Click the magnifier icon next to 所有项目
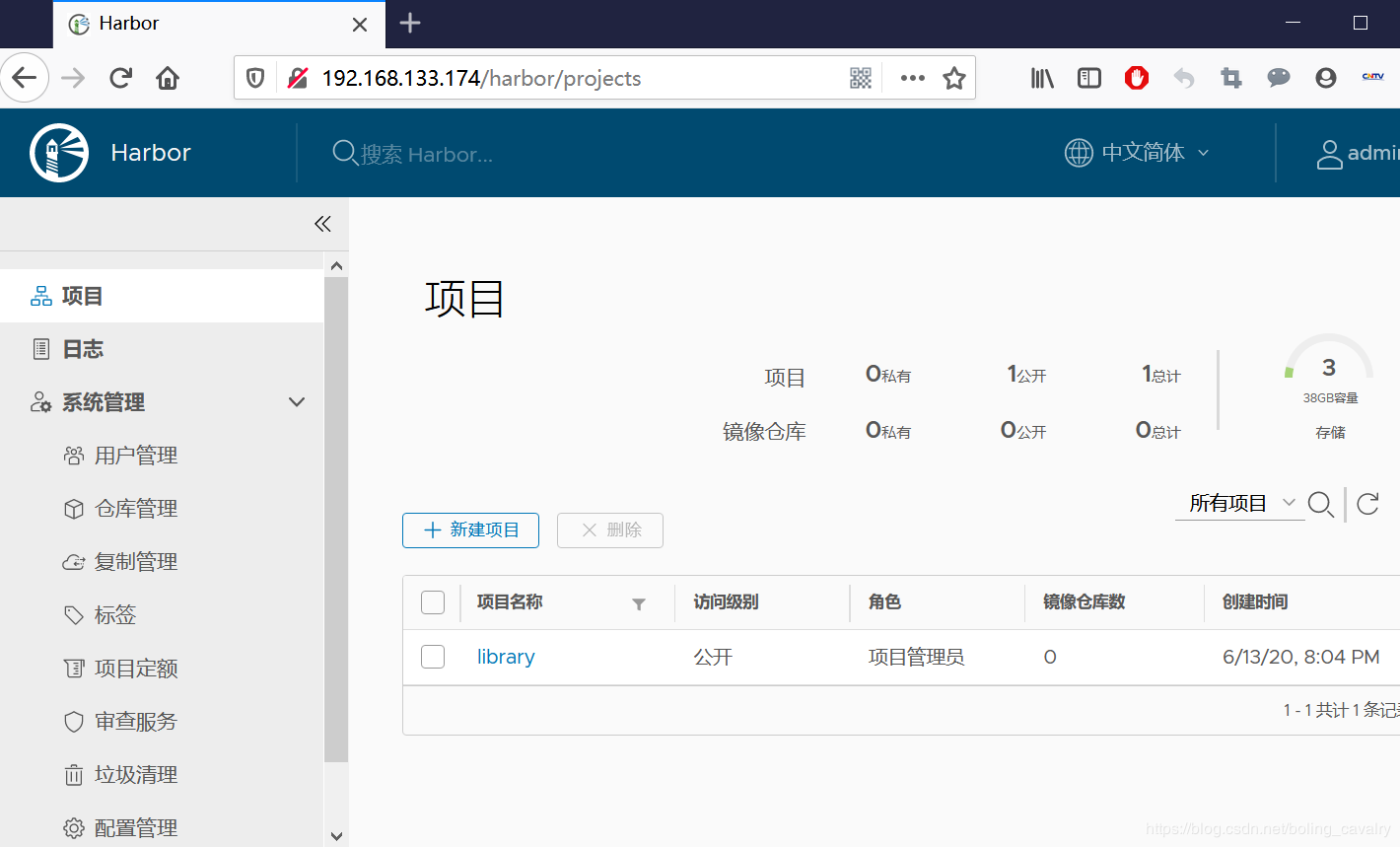This screenshot has height=847, width=1400. coord(1320,504)
